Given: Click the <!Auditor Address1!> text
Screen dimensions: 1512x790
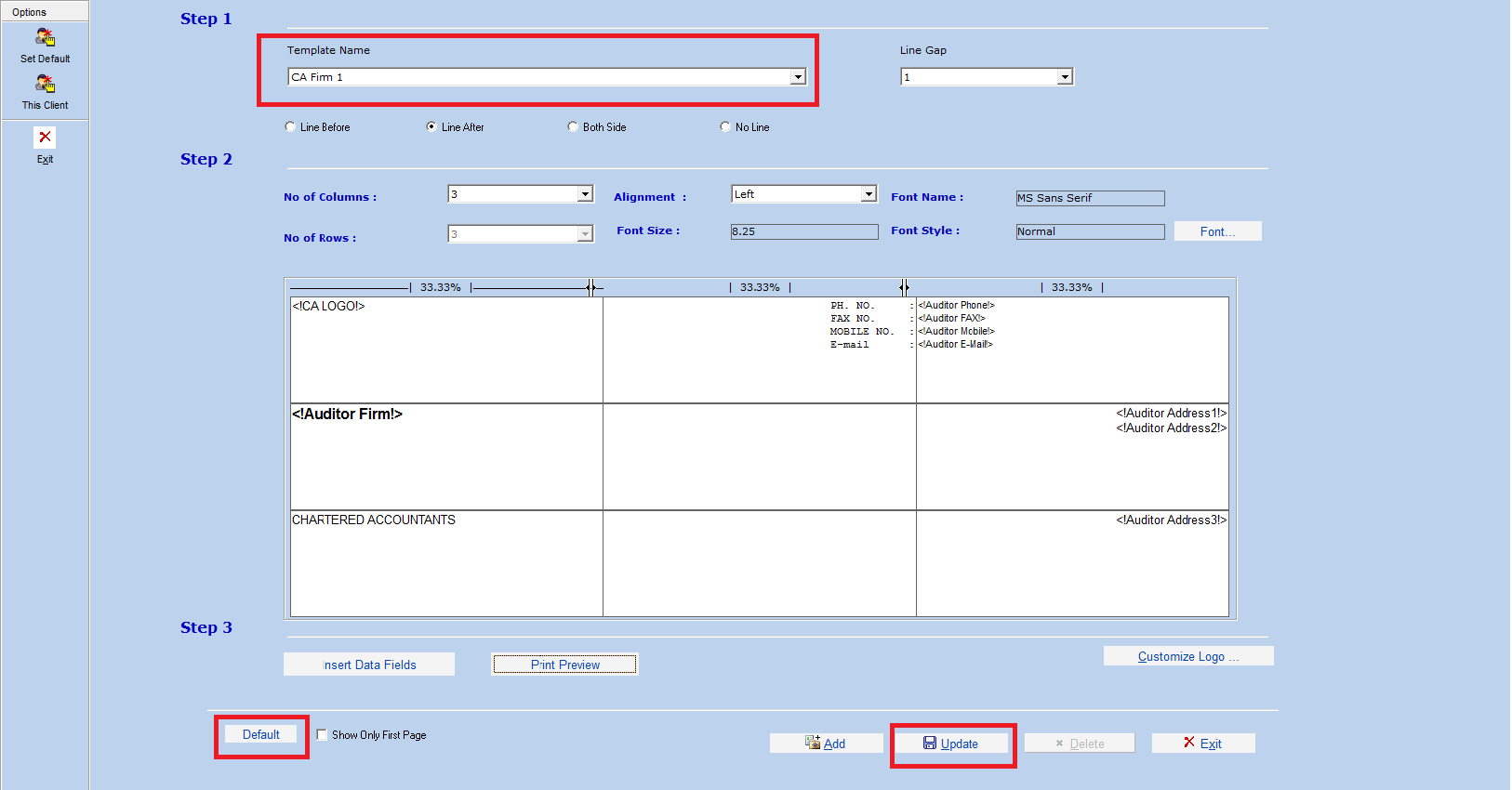Looking at the screenshot, I should tap(1172, 413).
